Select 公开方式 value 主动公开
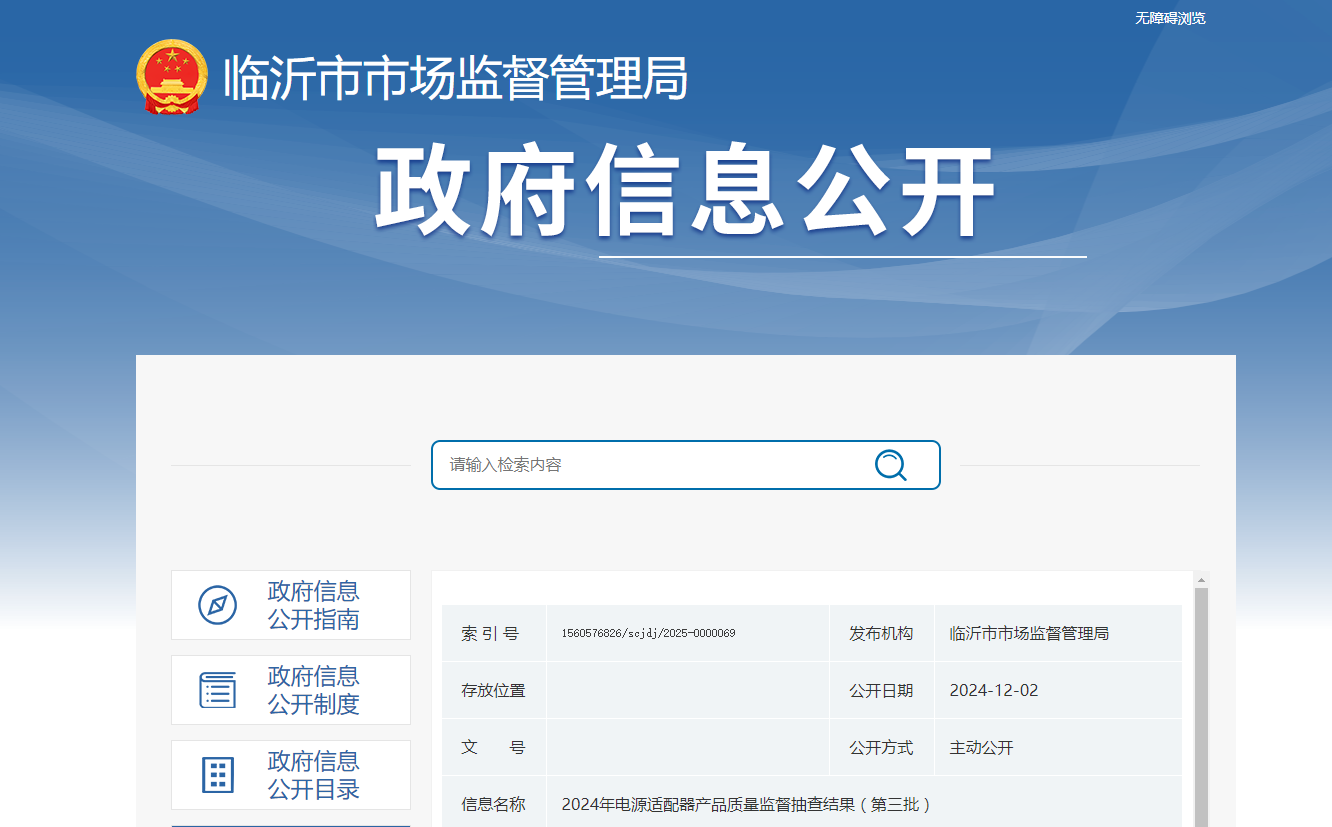Screen dimensions: 1332x827 981,747
